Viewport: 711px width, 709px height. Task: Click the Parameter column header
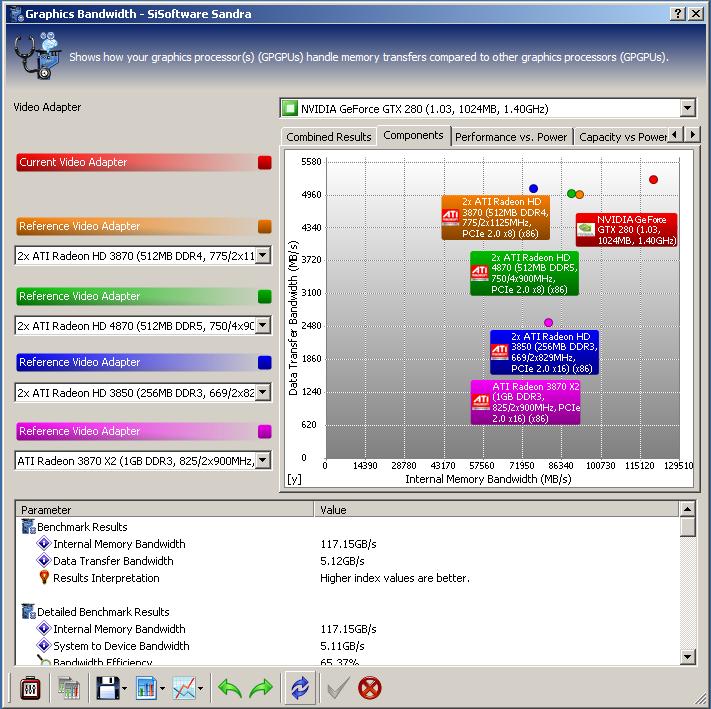(165, 510)
